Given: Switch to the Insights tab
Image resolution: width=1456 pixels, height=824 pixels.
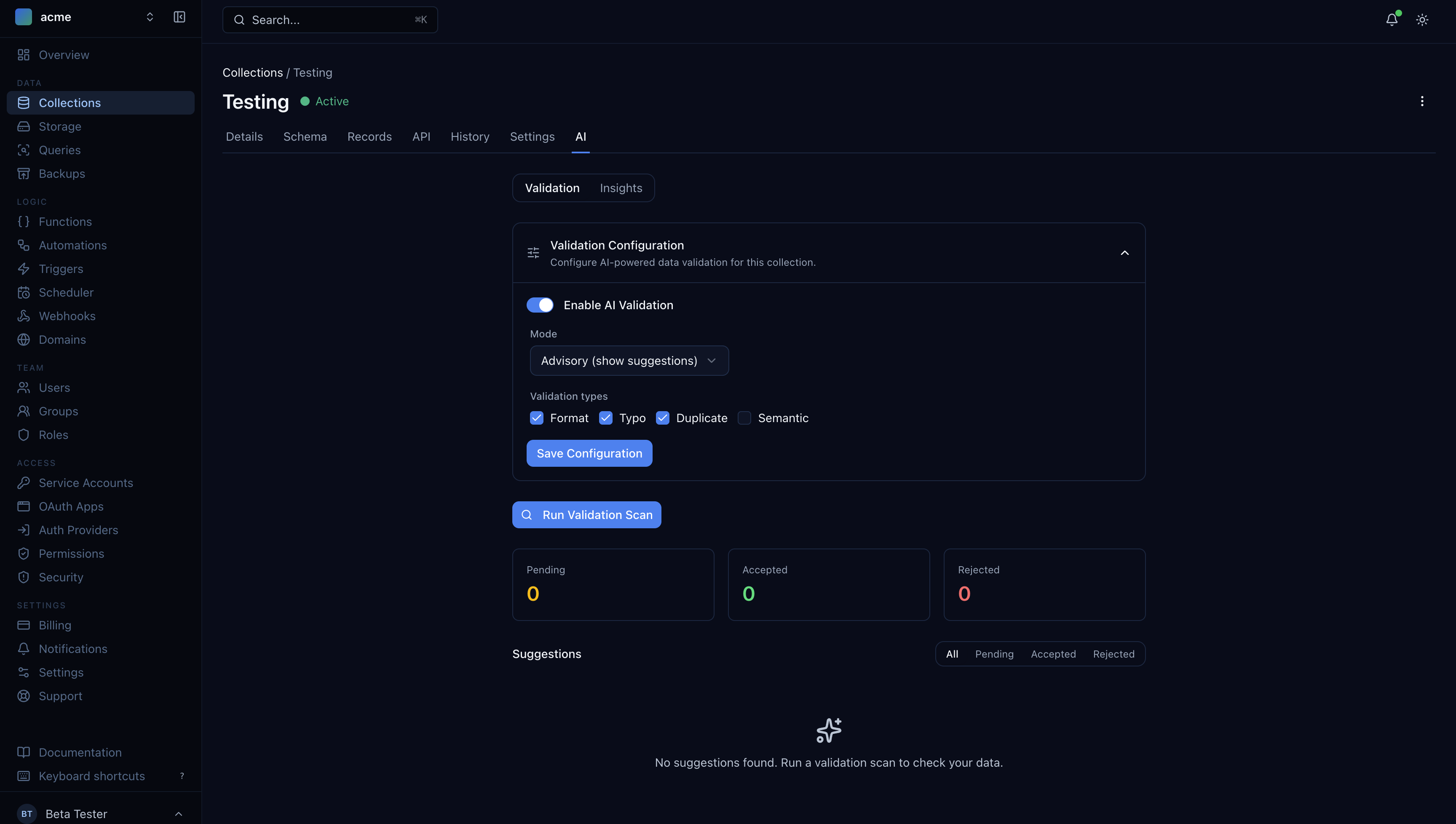Looking at the screenshot, I should point(620,187).
